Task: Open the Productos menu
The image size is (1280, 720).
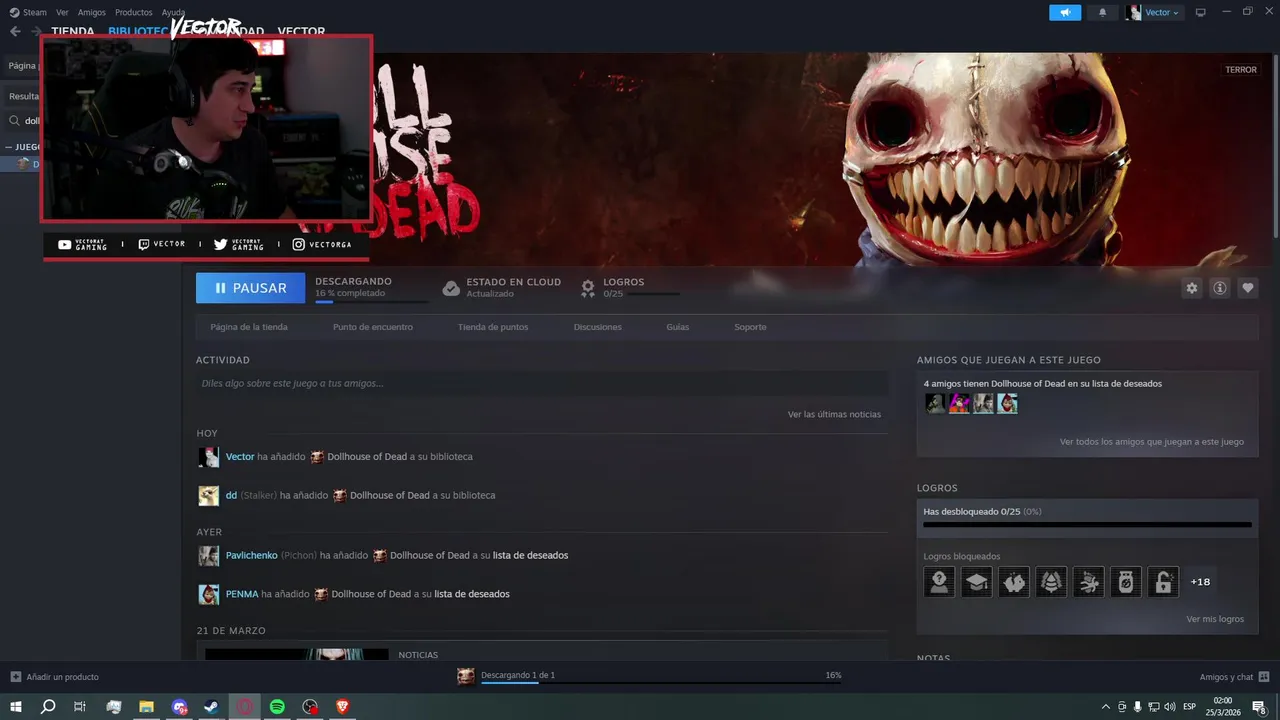Action: [134, 12]
